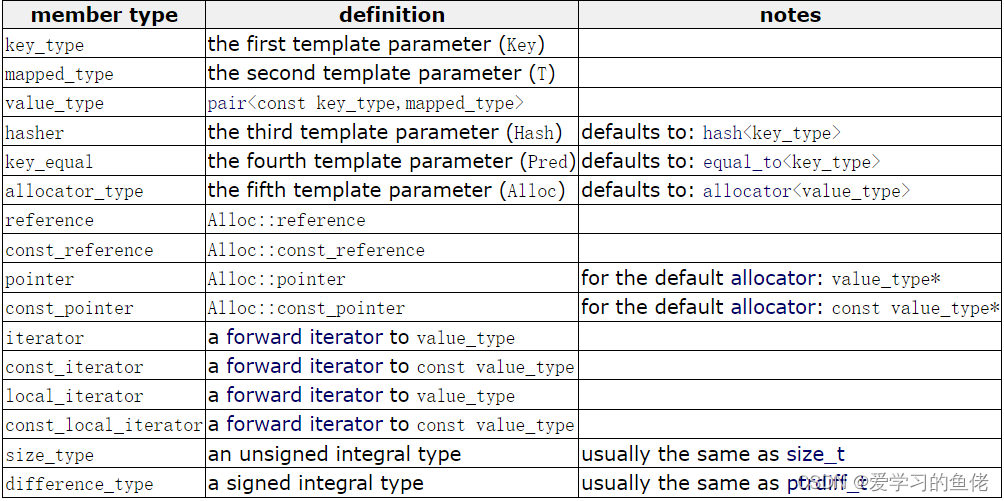Viewport: 1004px width, 501px height.
Task: Click the "definition" column header
Action: [392, 15]
